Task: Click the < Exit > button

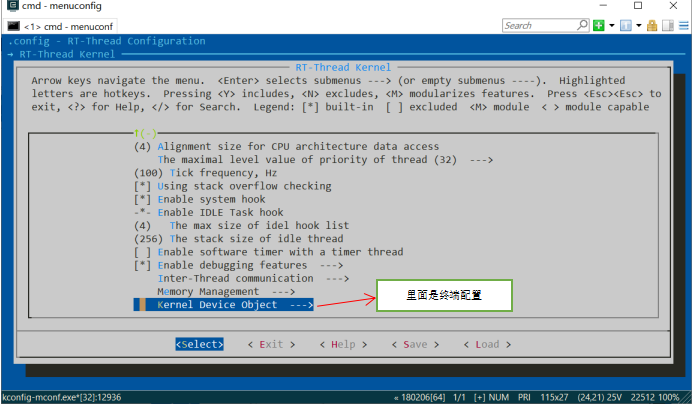Action: coord(271,344)
